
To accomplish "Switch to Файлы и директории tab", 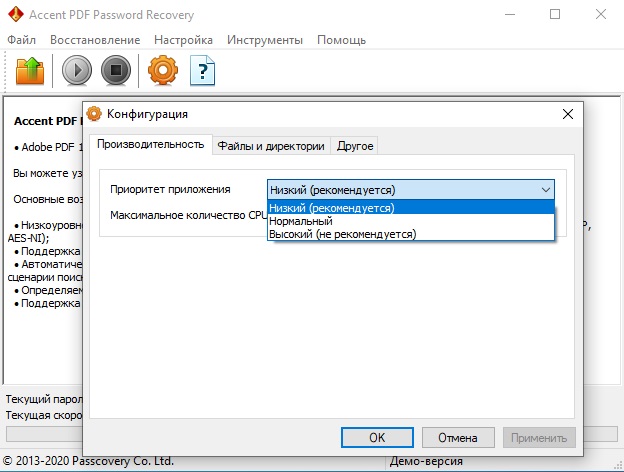I will pyautogui.click(x=271, y=146).
